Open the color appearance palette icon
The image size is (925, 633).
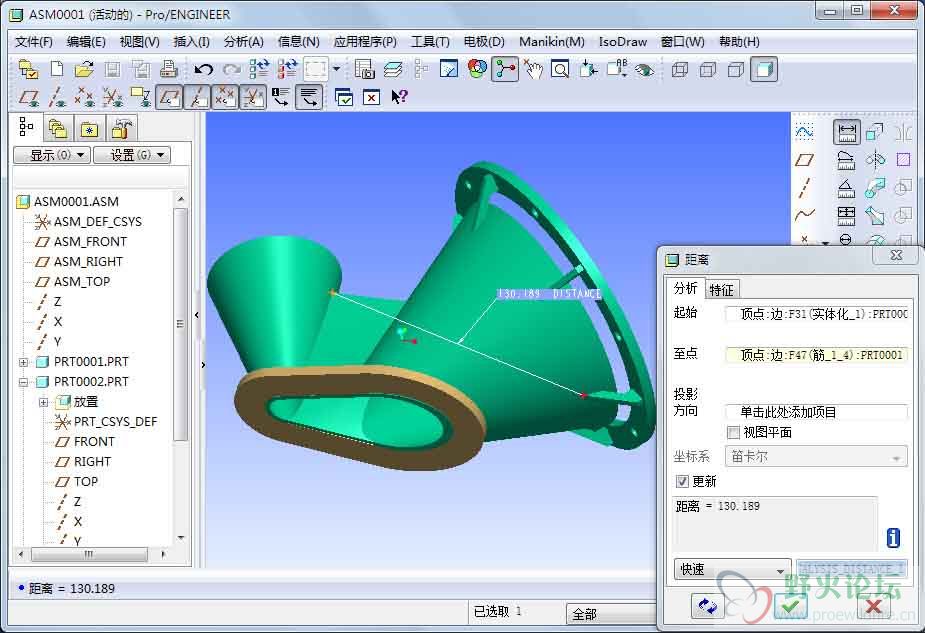[477, 69]
